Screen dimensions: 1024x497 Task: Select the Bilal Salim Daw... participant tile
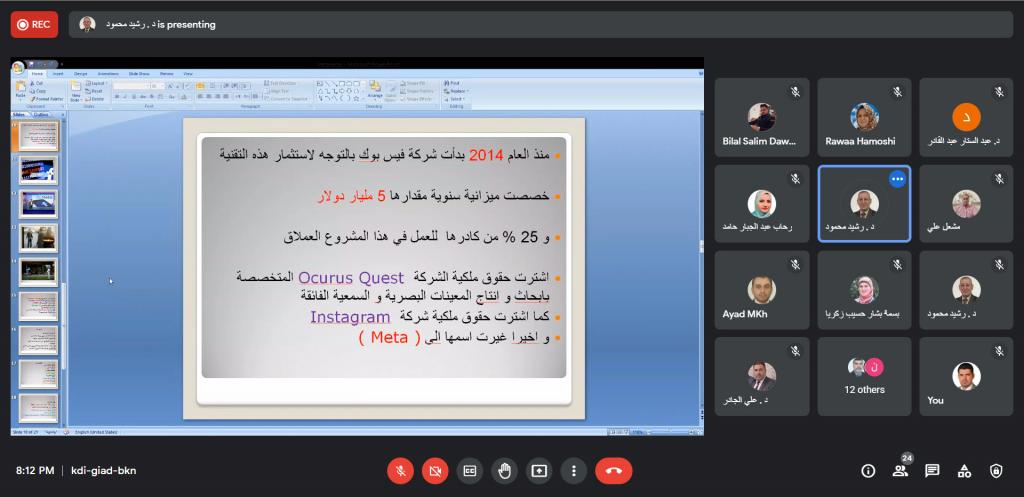[x=760, y=118]
